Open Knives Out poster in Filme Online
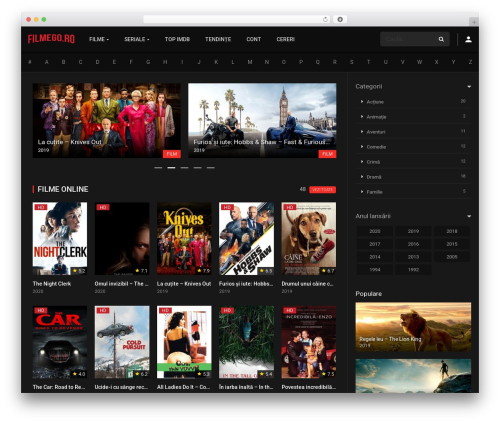Screen dimensions: 500x423 (184, 239)
